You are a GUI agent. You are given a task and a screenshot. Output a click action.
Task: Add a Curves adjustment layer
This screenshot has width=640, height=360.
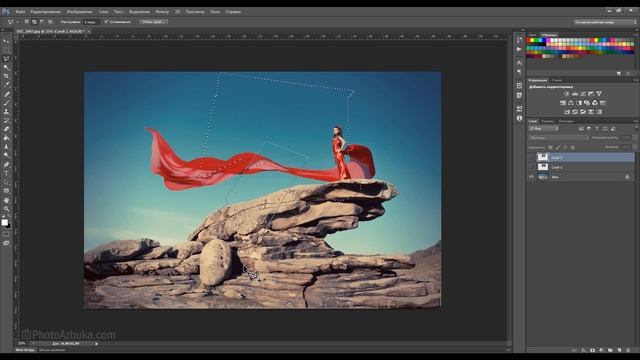coord(583,94)
